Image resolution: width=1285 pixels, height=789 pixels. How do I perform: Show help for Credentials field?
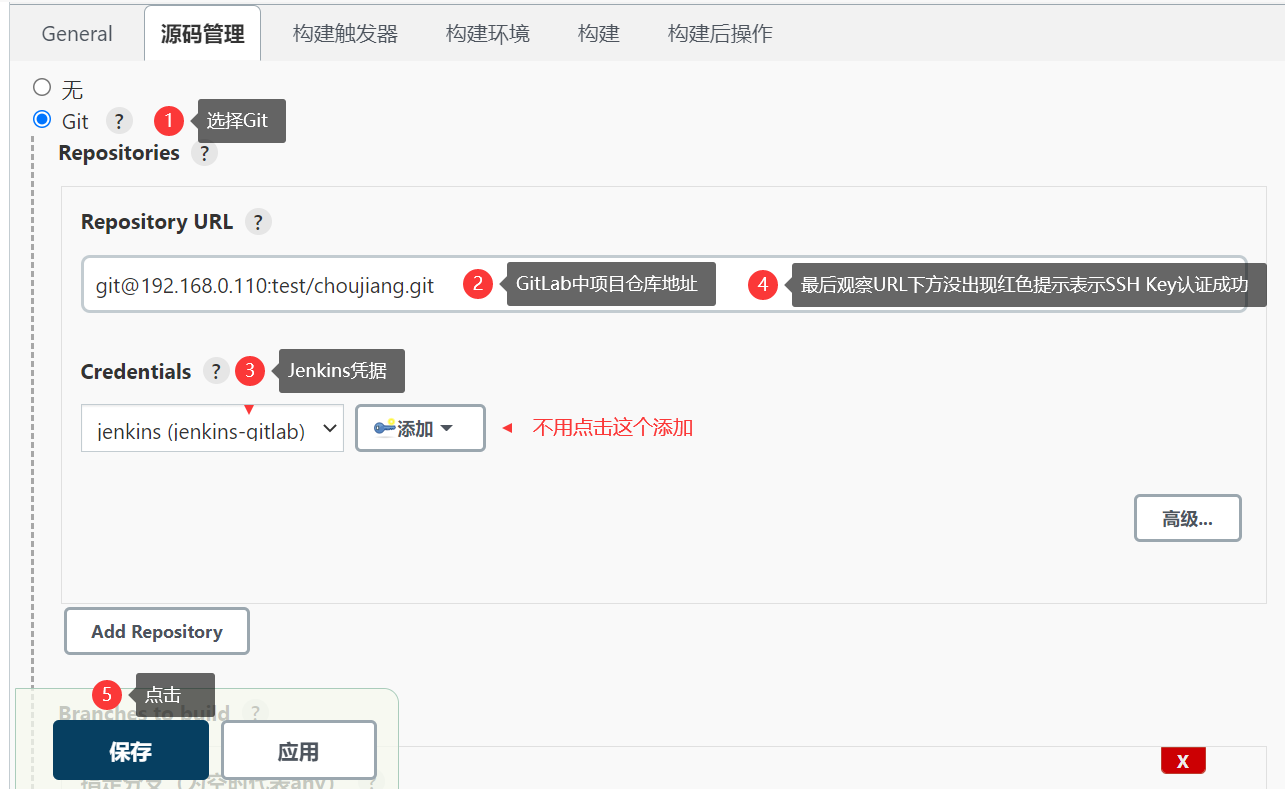216,371
